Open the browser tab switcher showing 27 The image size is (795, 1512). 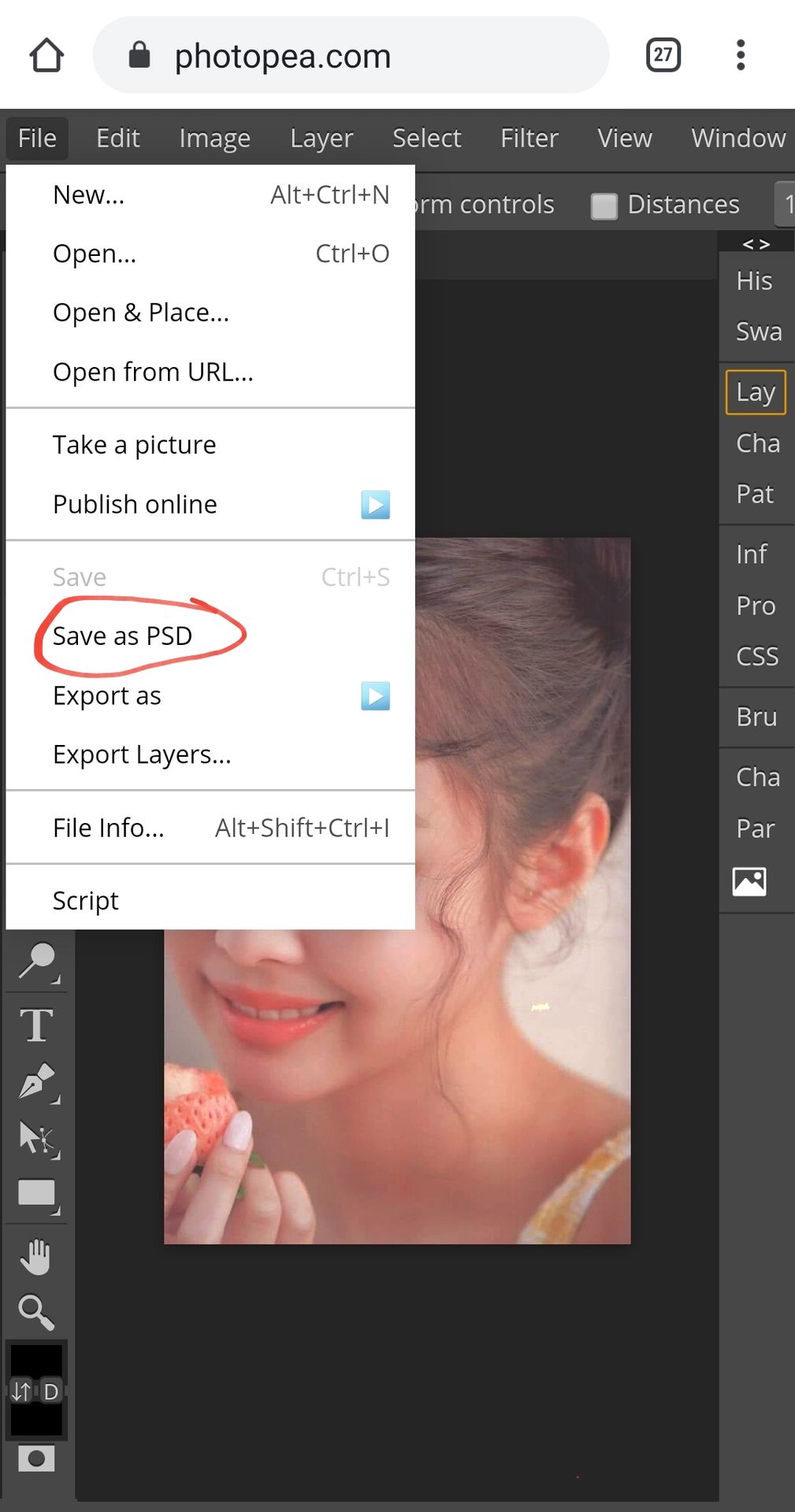(x=663, y=55)
